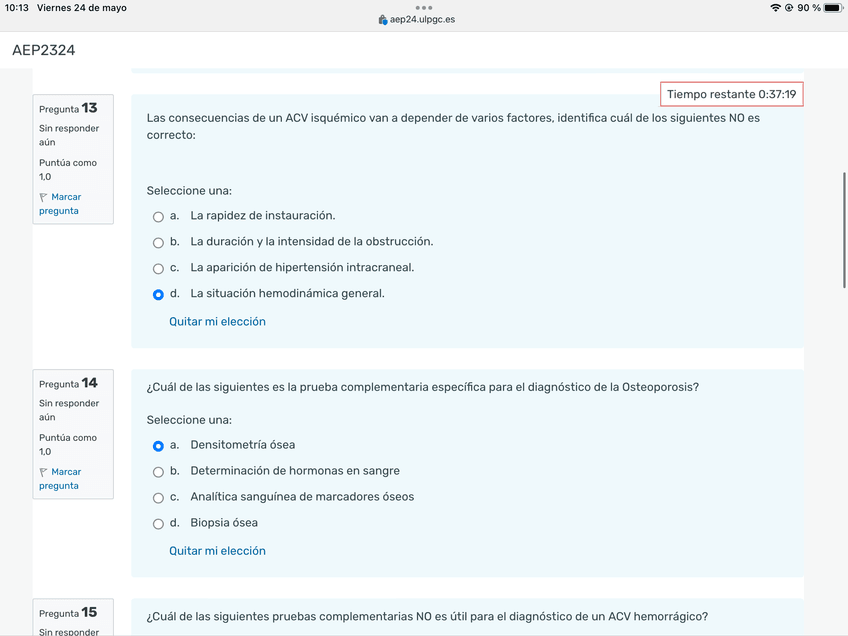Image resolution: width=848 pixels, height=636 pixels.
Task: Tap the Wi-Fi status icon
Action: click(x=775, y=8)
